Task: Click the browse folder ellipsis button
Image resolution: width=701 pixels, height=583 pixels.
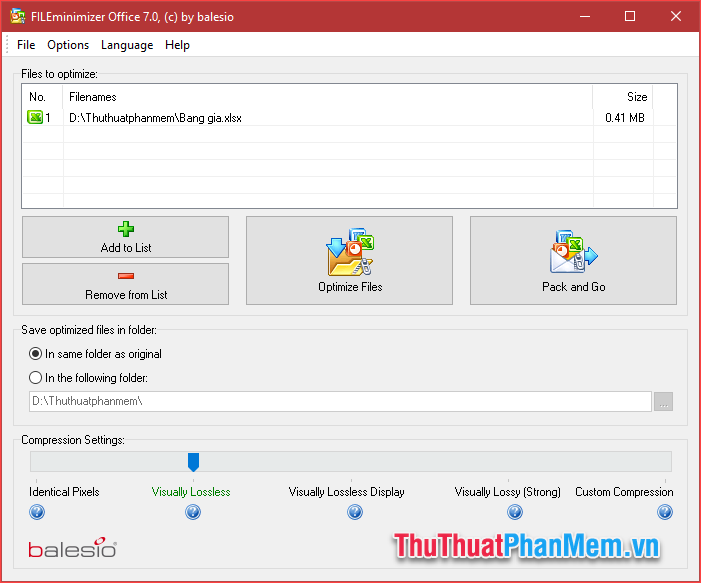Action: point(663,401)
